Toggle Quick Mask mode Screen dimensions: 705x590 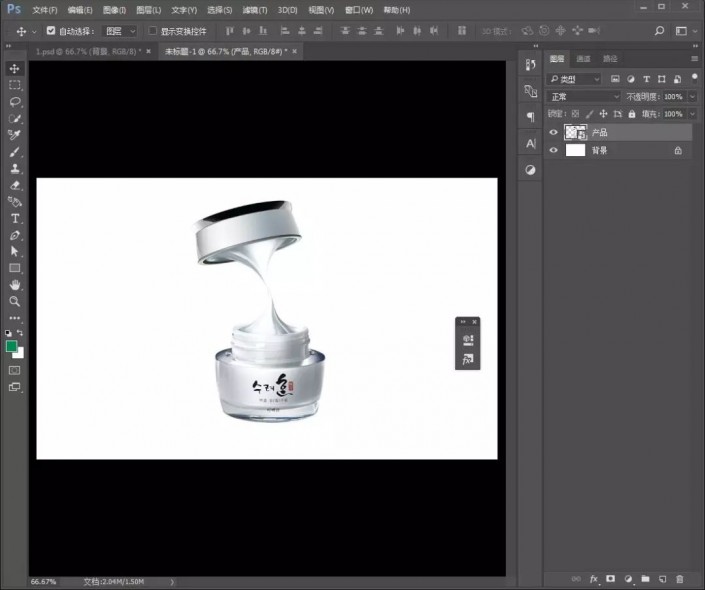14,370
